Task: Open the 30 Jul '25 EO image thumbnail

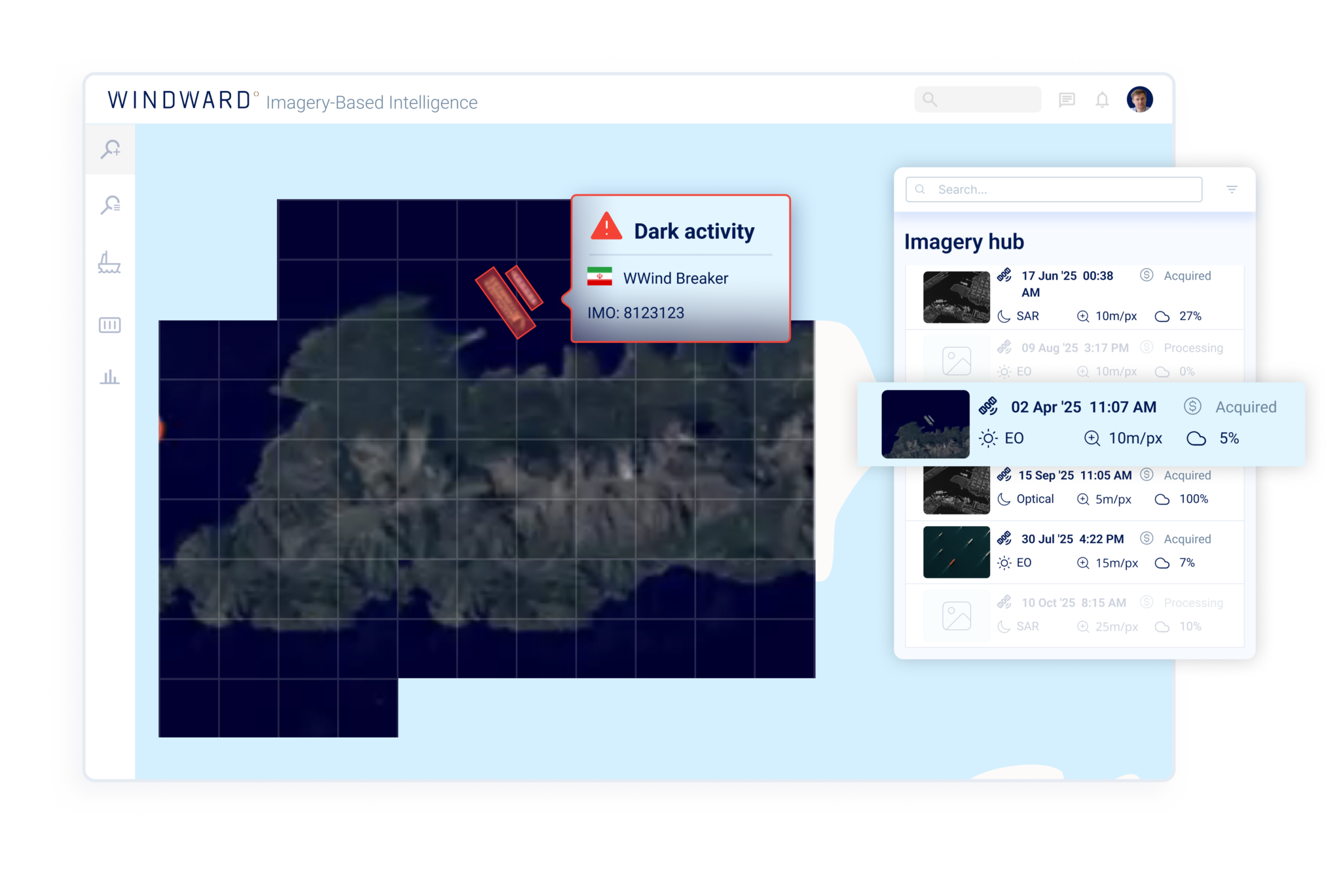Action: click(x=957, y=552)
